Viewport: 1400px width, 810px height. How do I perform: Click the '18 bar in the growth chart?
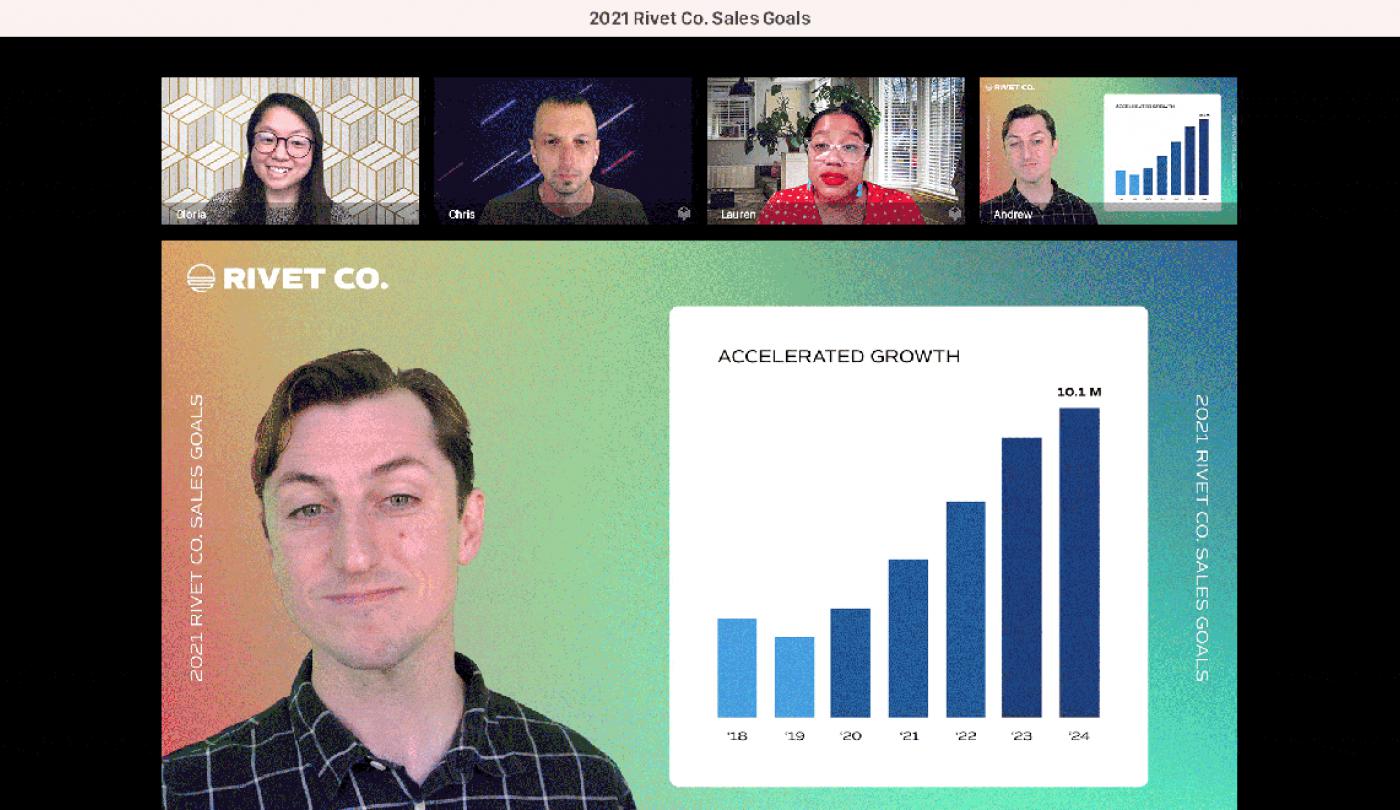tap(737, 668)
